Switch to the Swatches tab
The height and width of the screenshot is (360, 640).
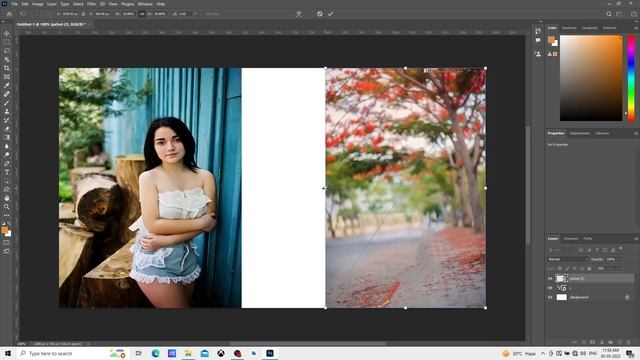click(569, 28)
